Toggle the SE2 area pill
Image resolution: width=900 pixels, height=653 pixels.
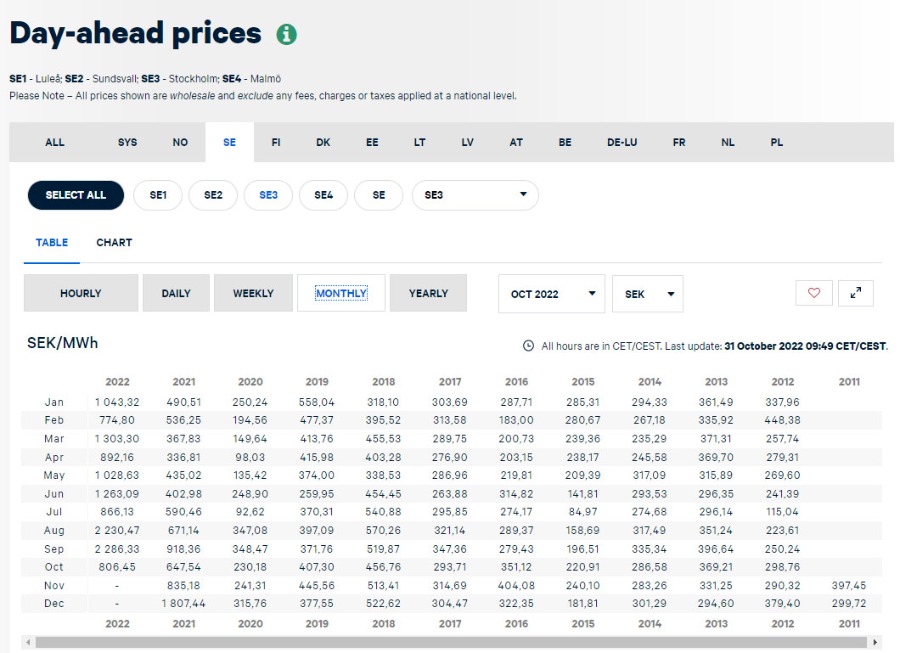tap(213, 195)
